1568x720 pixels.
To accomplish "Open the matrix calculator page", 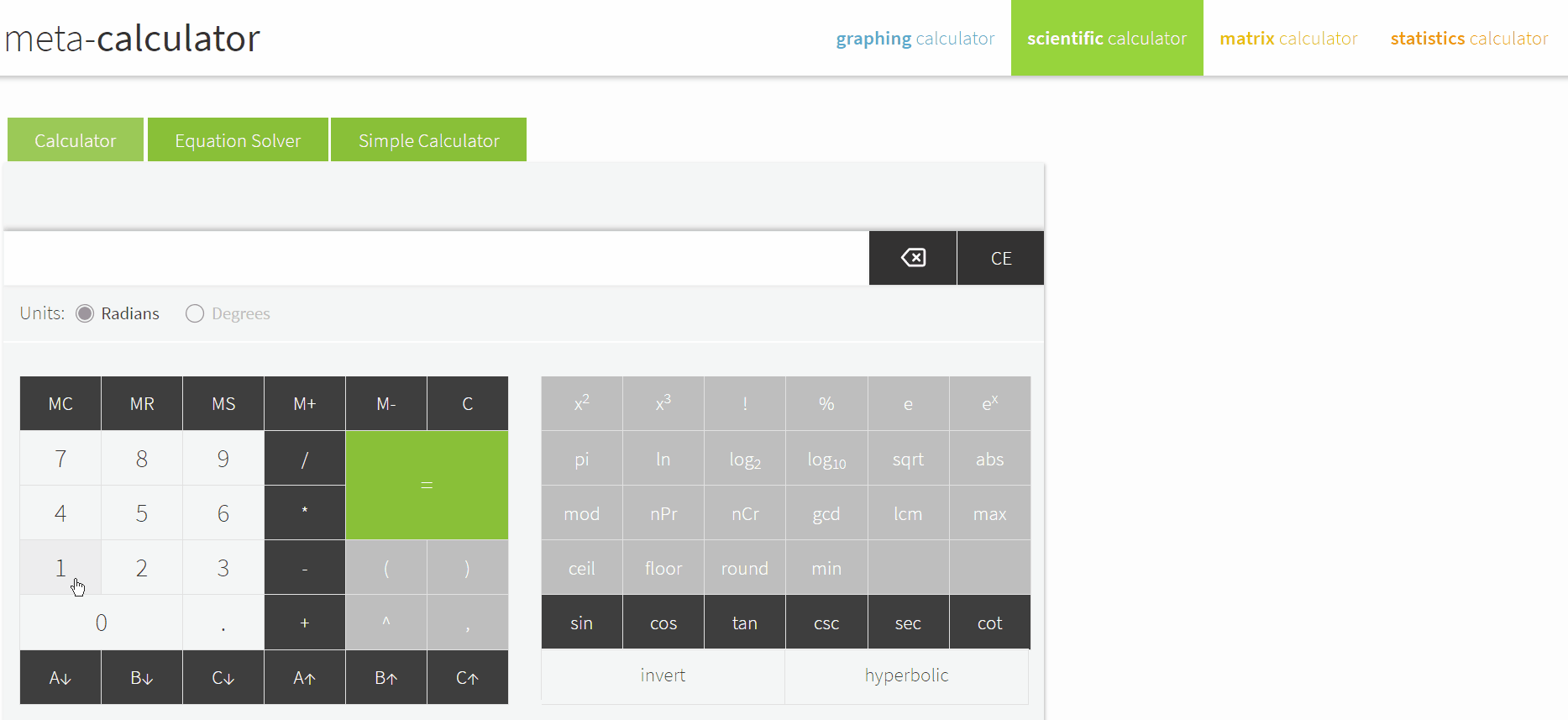I will point(1288,39).
